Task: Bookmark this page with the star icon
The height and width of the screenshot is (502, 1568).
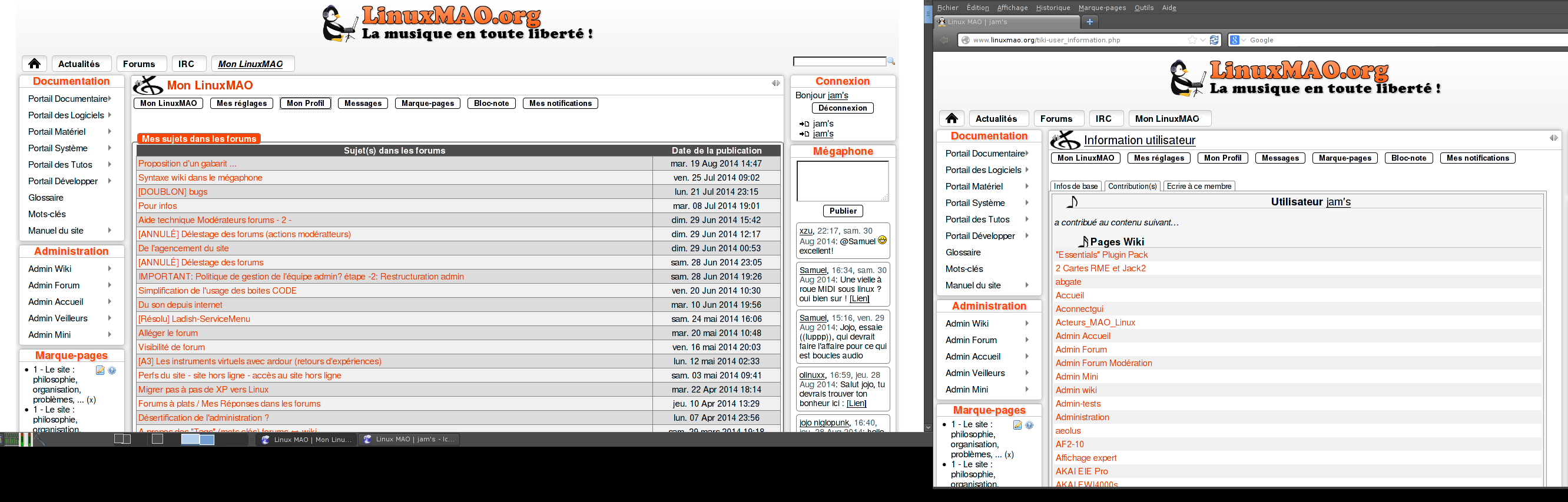Action: [1192, 40]
